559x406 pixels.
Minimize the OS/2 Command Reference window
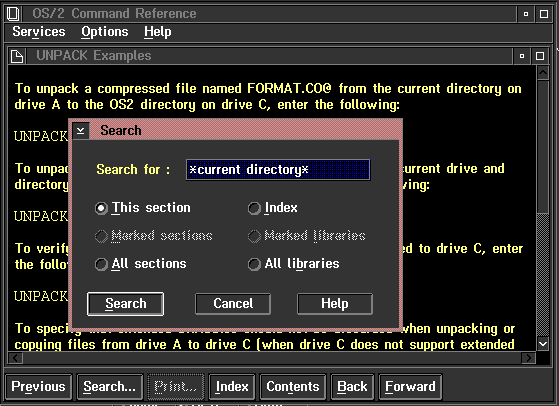click(525, 14)
